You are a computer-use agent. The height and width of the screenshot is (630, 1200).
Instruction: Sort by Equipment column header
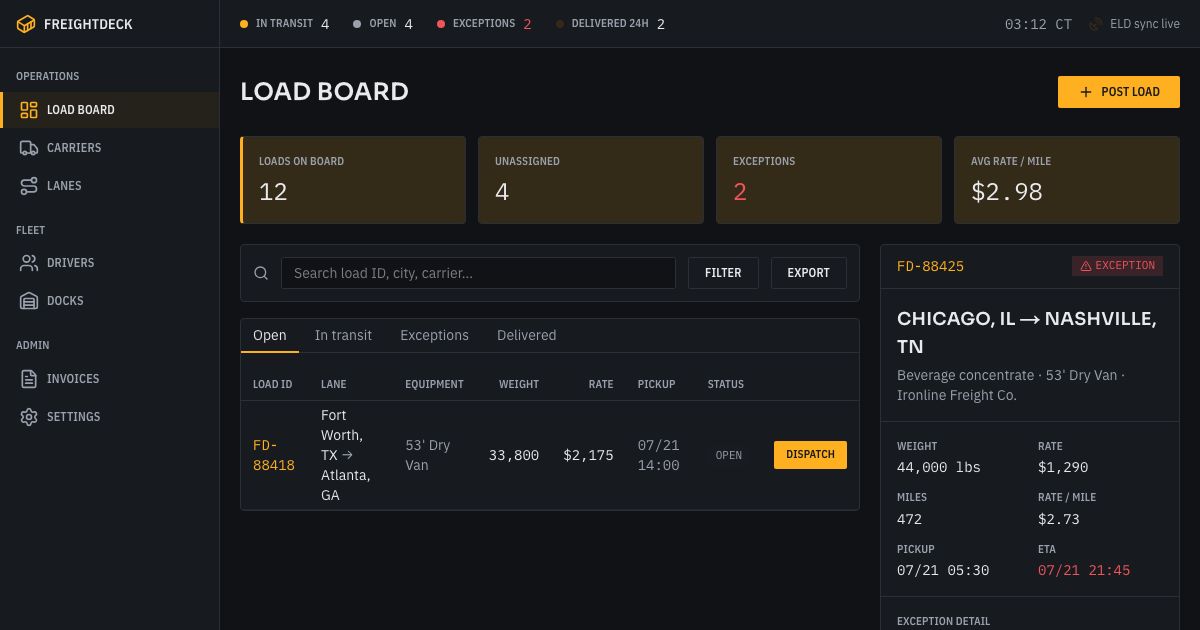click(x=434, y=384)
